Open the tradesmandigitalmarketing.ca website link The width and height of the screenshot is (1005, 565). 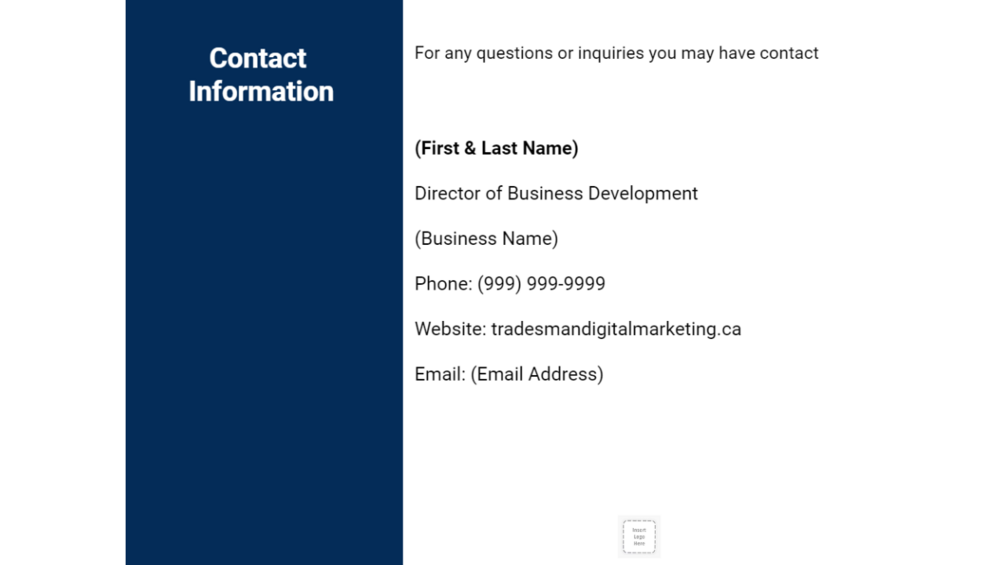click(616, 329)
